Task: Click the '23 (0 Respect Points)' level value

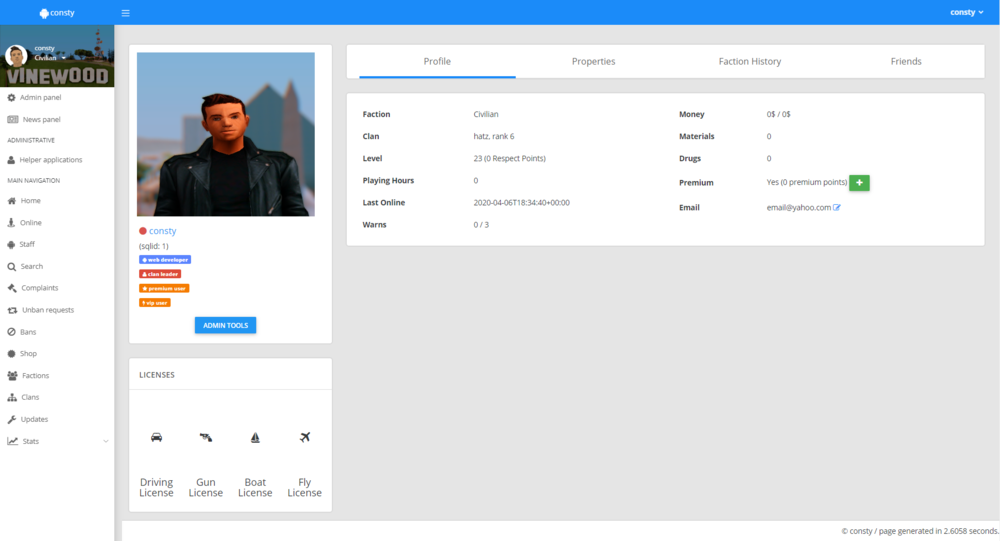Action: (x=510, y=158)
